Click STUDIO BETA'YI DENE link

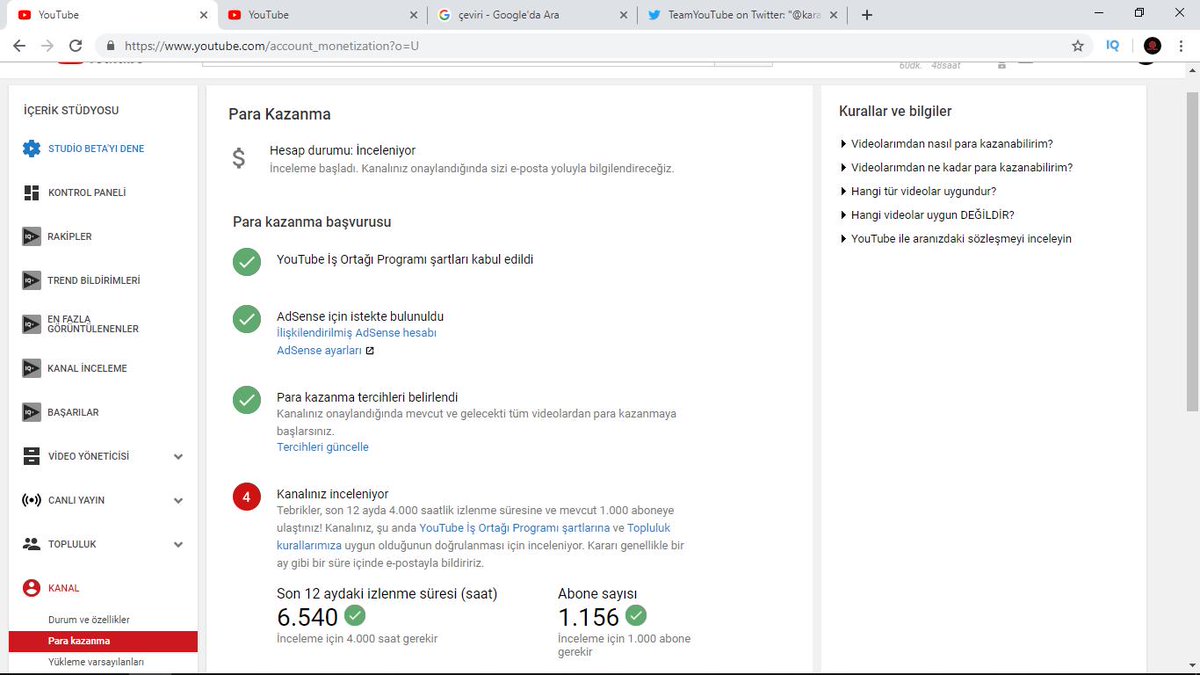tap(96, 149)
